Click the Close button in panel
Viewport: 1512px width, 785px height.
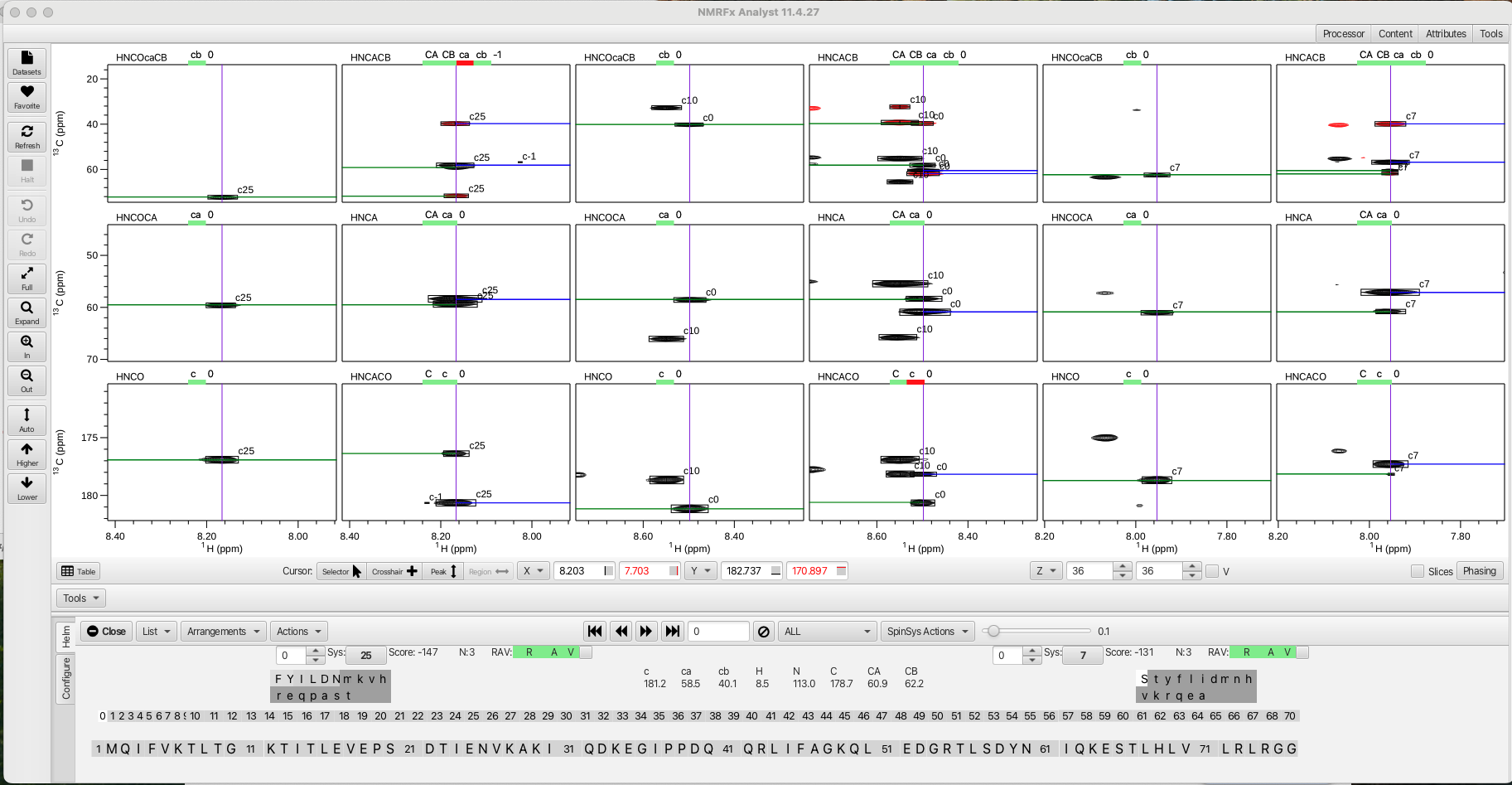[106, 632]
